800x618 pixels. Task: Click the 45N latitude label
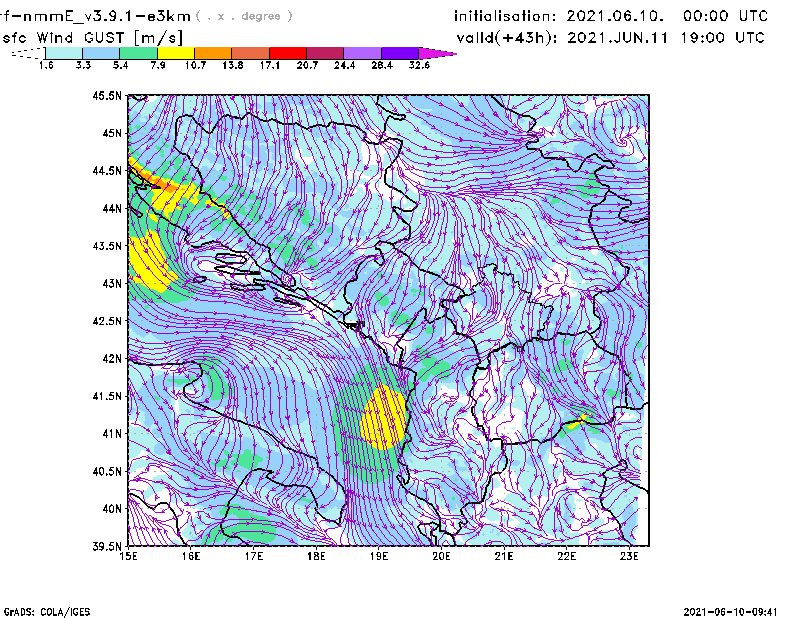(112, 133)
